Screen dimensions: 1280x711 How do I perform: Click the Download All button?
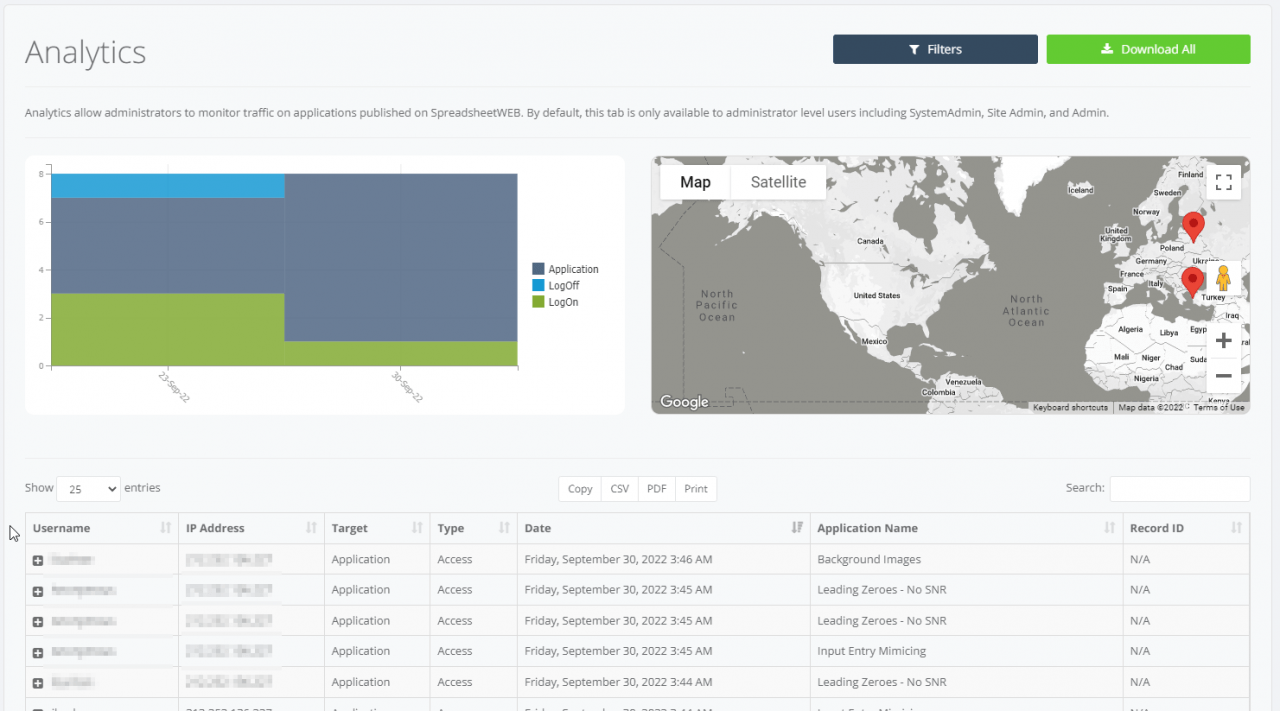1148,49
